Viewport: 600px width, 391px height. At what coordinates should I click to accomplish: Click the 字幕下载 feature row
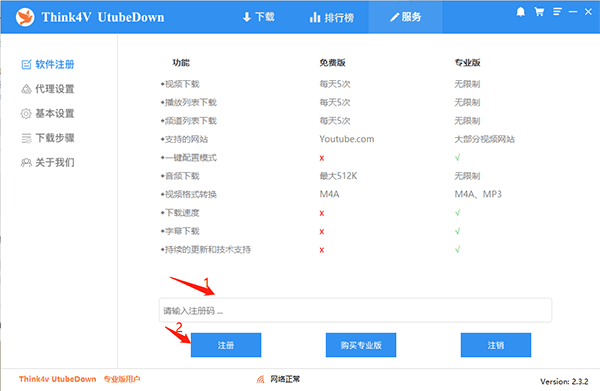(180, 231)
